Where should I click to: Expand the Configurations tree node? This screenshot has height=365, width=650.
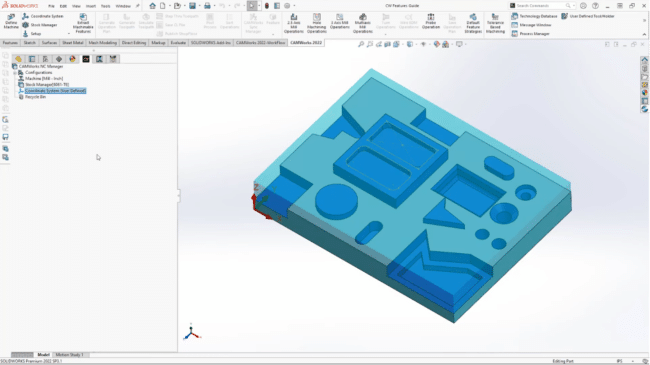point(15,73)
